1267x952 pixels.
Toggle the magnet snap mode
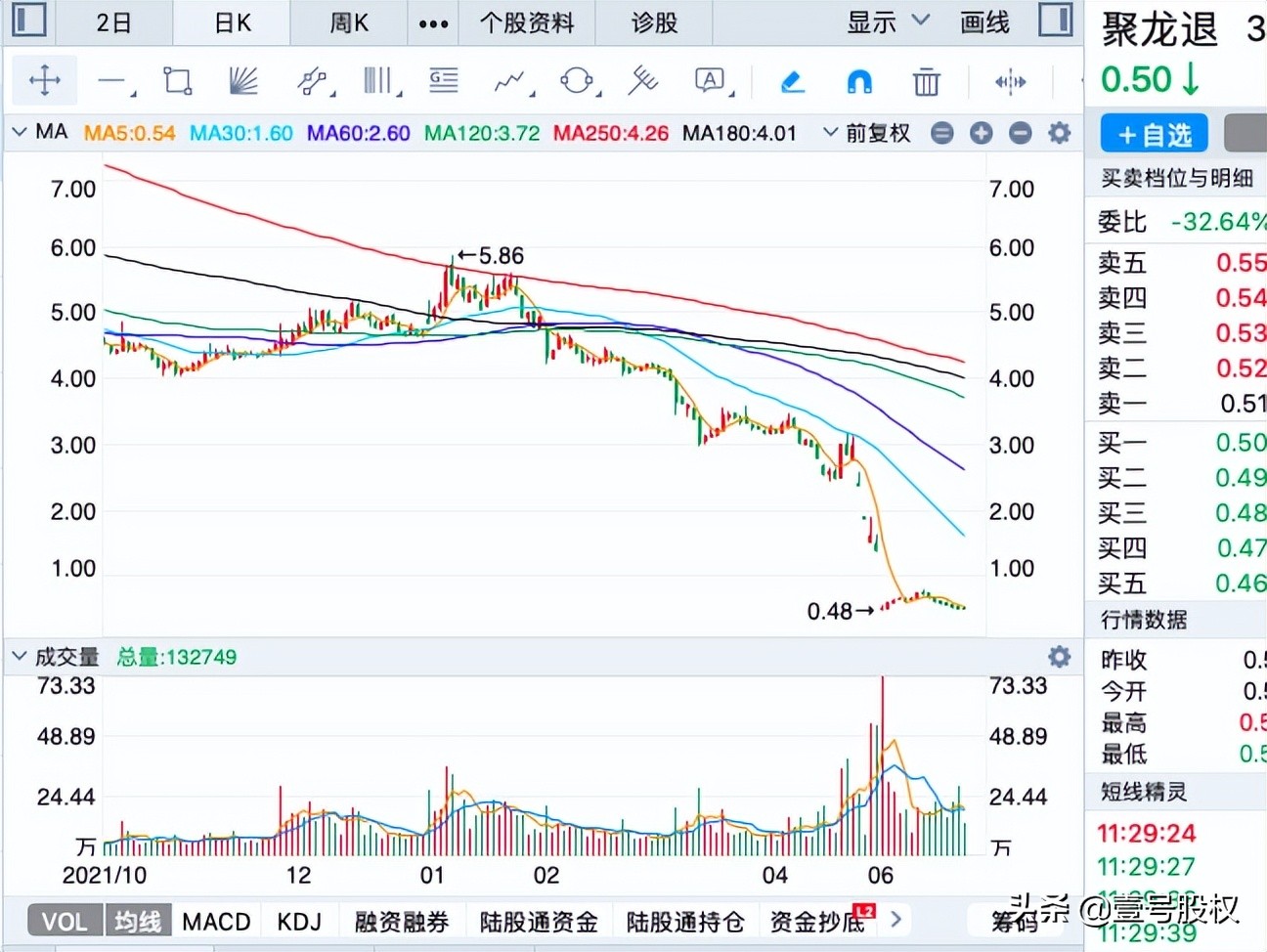(x=858, y=83)
